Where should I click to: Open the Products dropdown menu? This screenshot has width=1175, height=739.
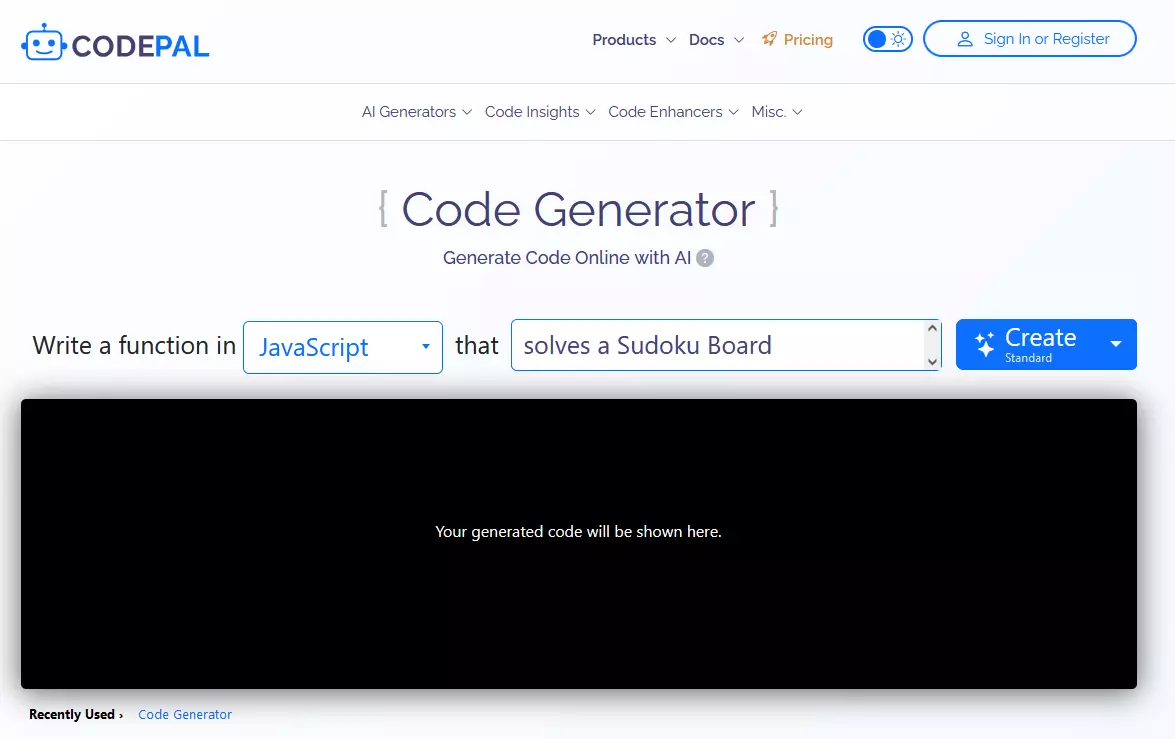click(x=634, y=40)
